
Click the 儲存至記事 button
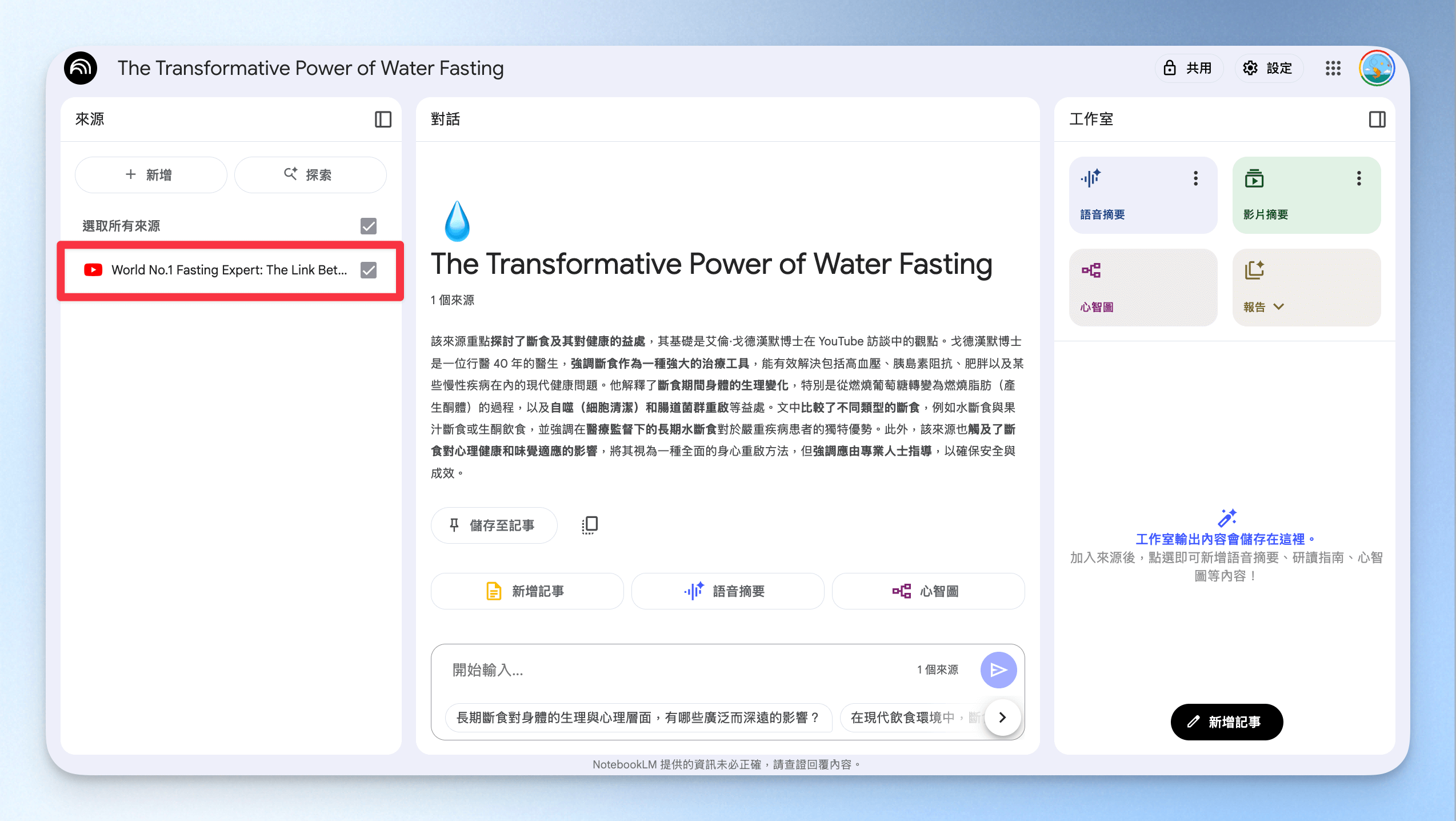click(494, 525)
